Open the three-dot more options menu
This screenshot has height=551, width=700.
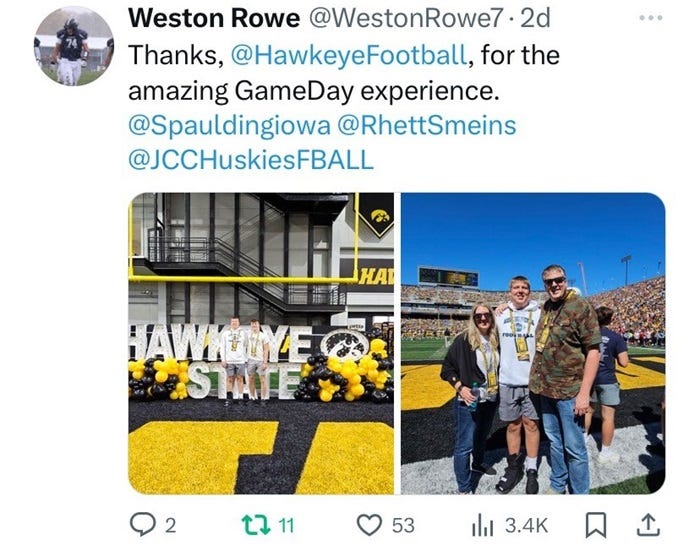(x=650, y=18)
